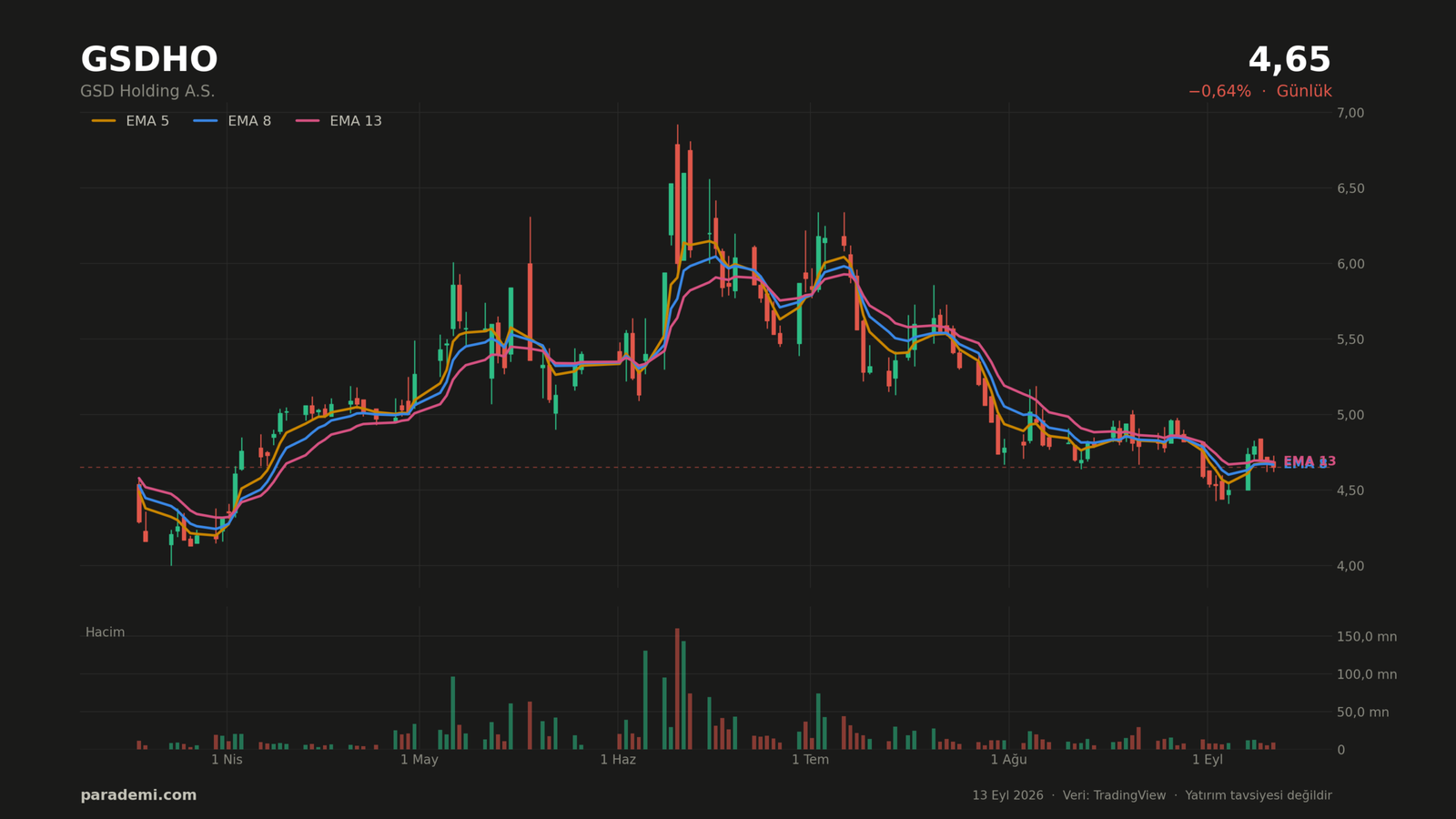Click the 4,65 last price value
The width and height of the screenshot is (1456, 819).
tap(1289, 60)
